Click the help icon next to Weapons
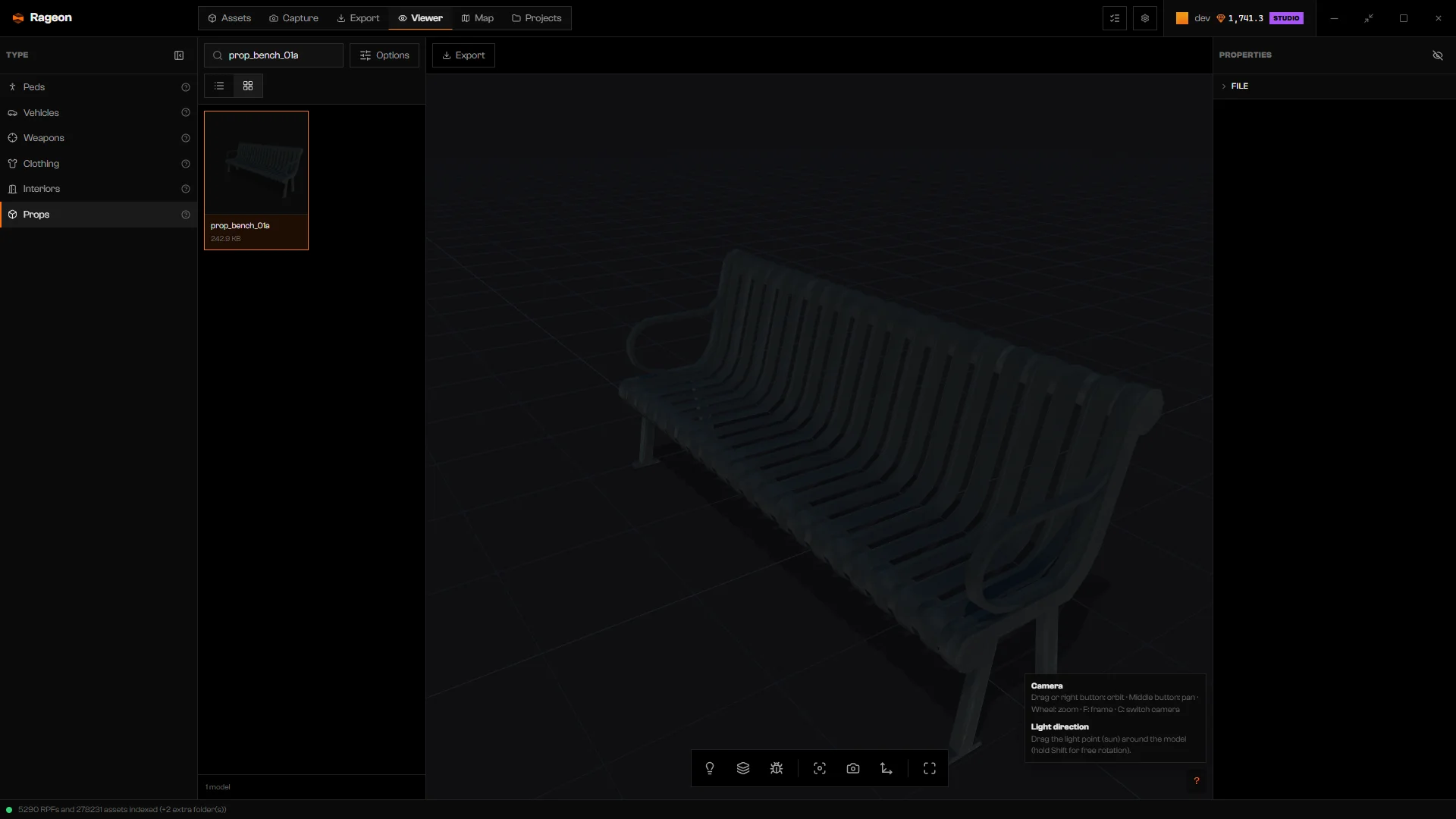The width and height of the screenshot is (1456, 819). pos(186,138)
